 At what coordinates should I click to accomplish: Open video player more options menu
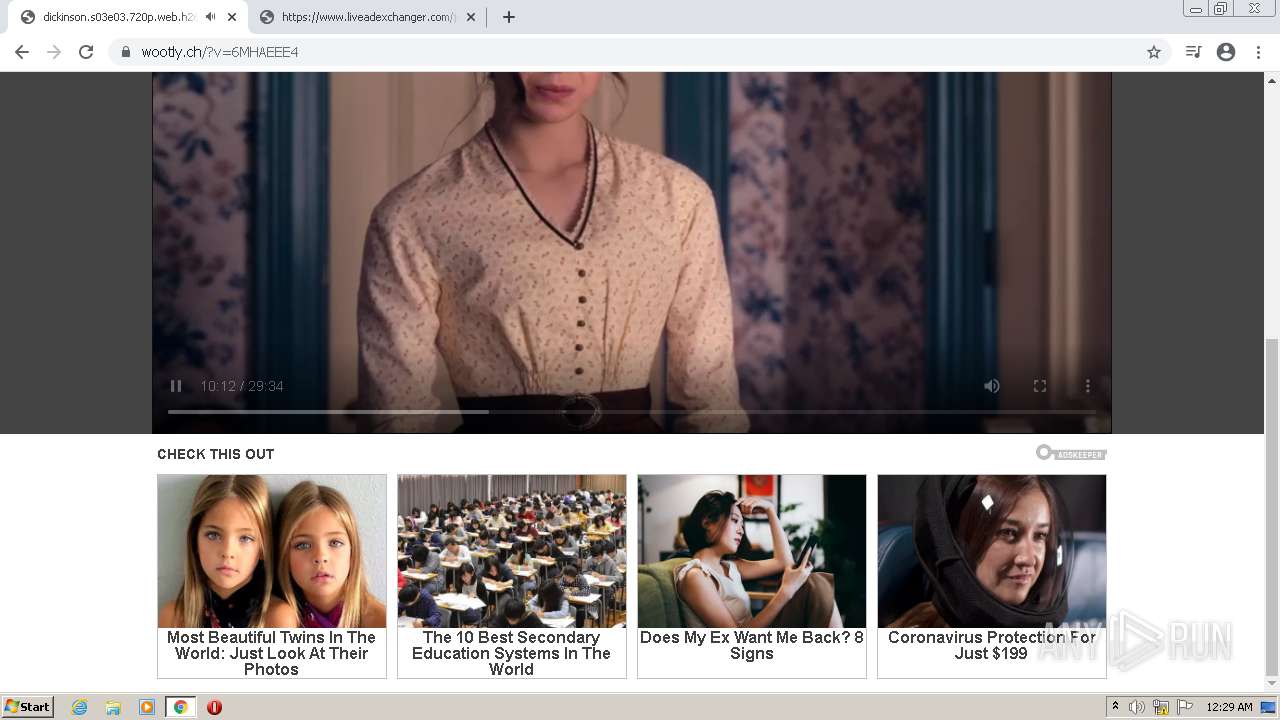pyautogui.click(x=1088, y=386)
